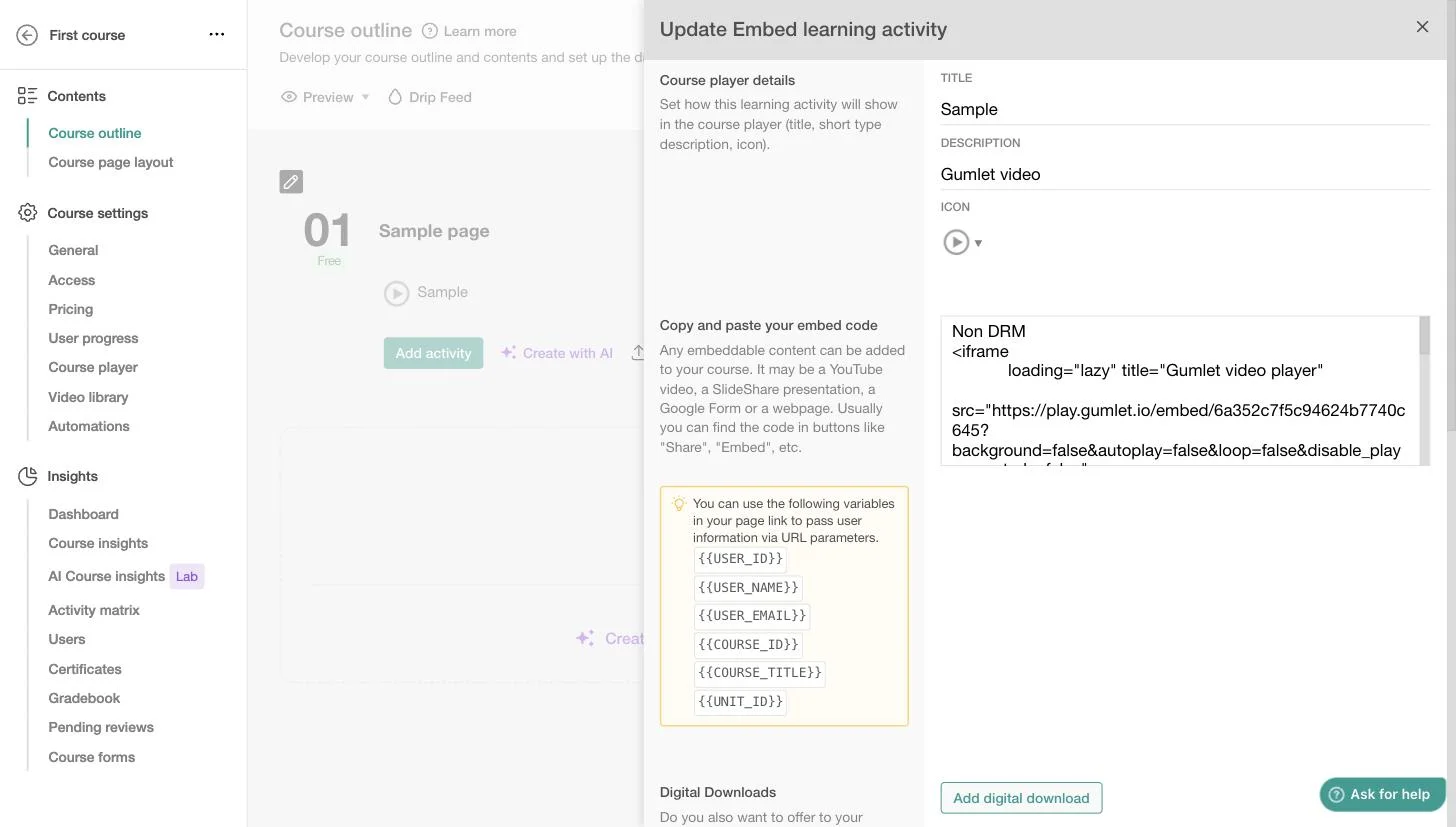This screenshot has width=1456, height=827.
Task: Click the Description field with Gumlet video
Action: coord(1185,174)
